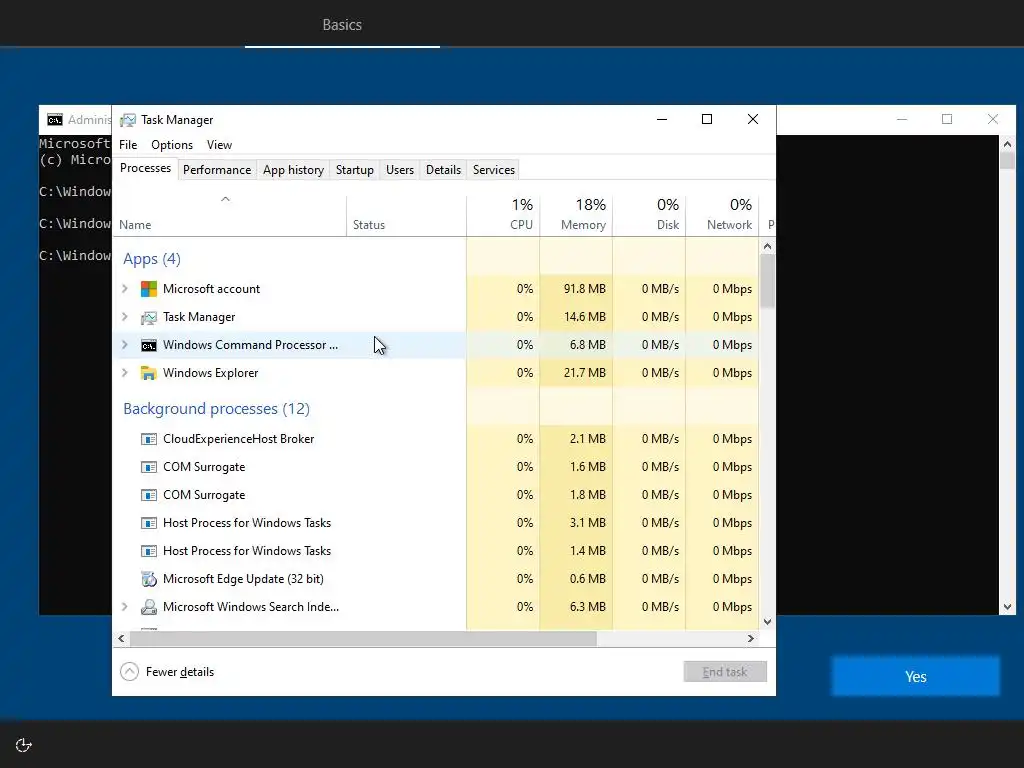1024x768 pixels.
Task: Click Command Prompt window scroll up arrow
Action: [1007, 144]
